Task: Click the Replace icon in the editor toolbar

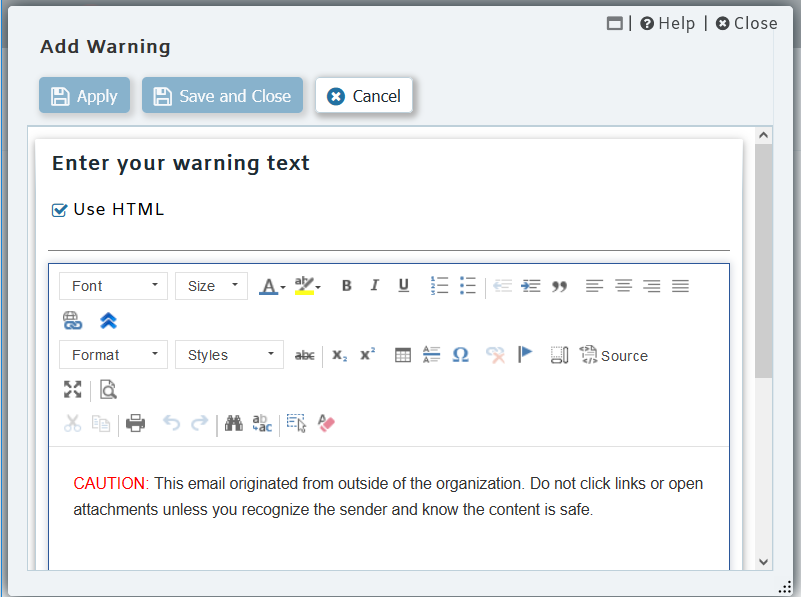Action: click(261, 423)
